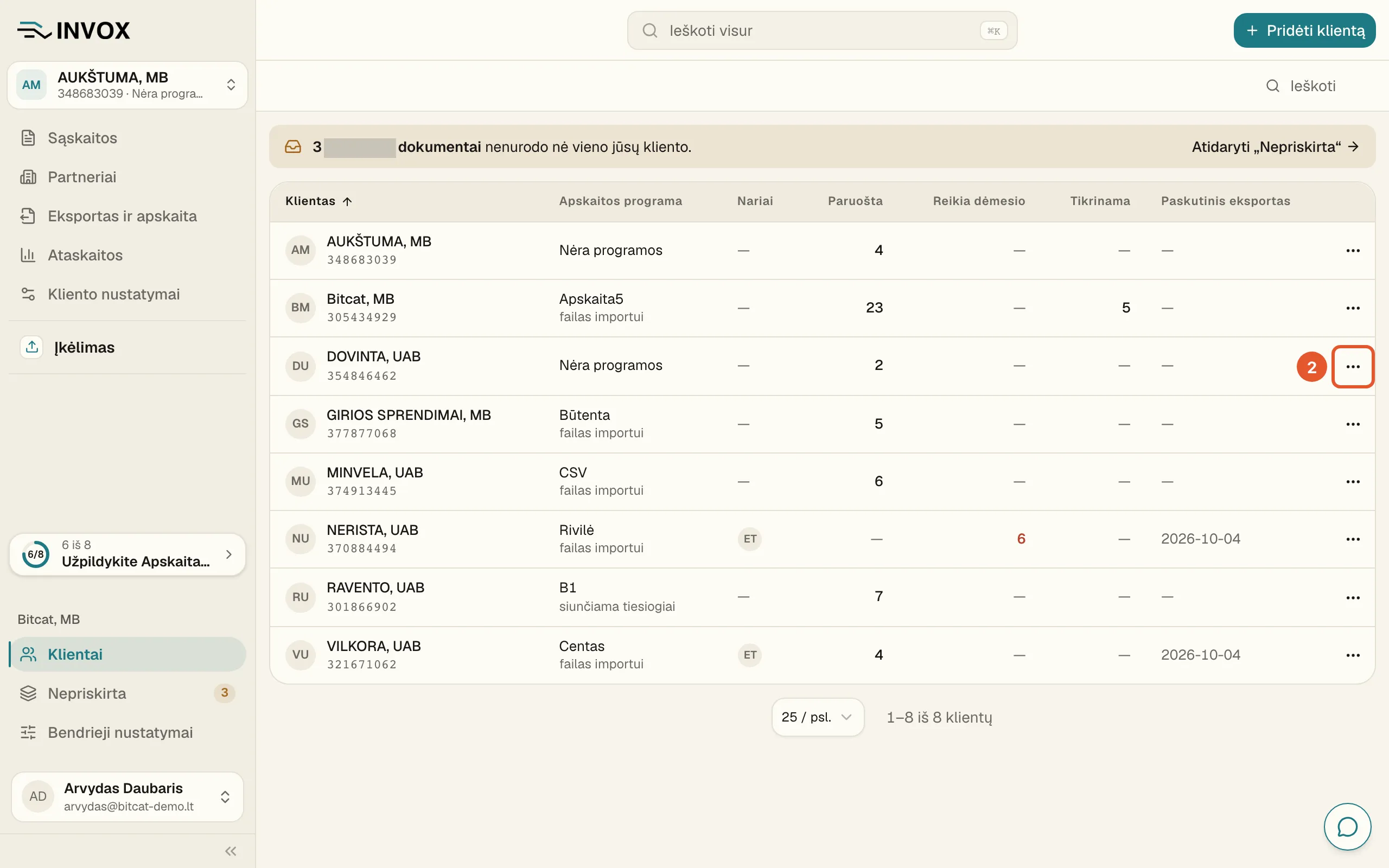Open Nepriskirta with 3 badge

[128, 693]
